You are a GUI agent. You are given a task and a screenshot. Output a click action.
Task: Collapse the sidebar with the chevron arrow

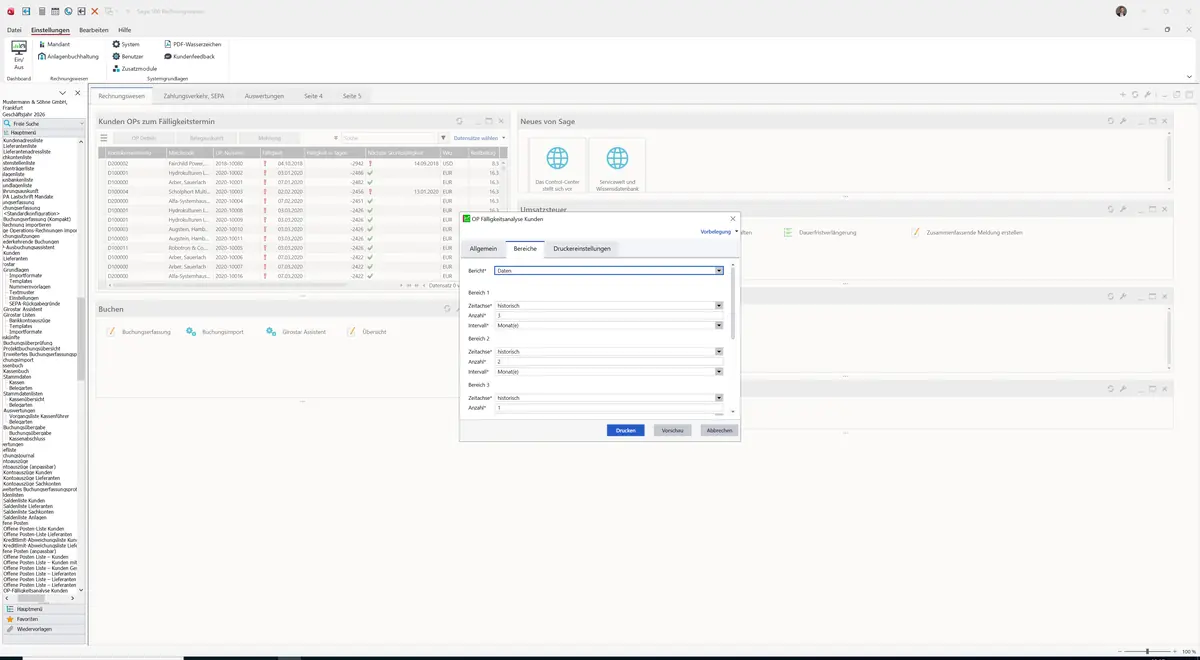click(63, 93)
